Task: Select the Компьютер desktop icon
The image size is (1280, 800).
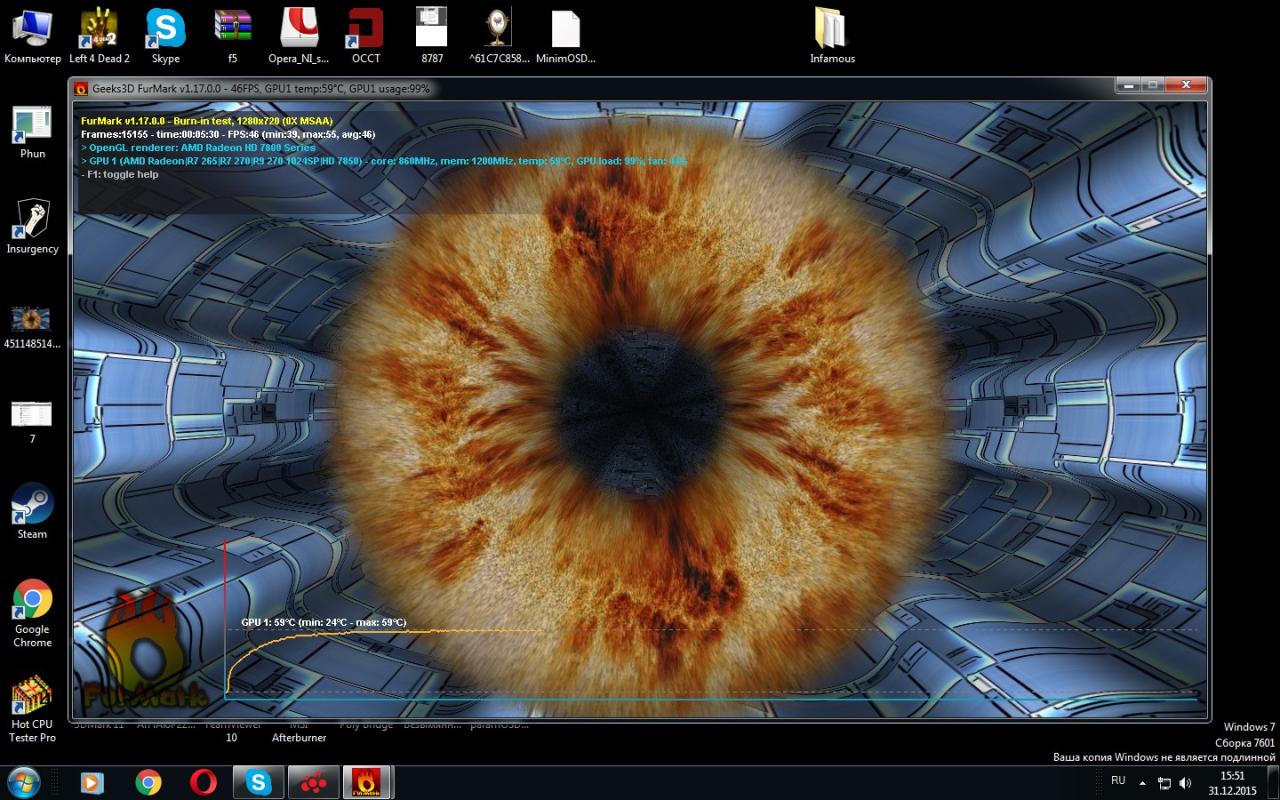Action: [x=32, y=30]
